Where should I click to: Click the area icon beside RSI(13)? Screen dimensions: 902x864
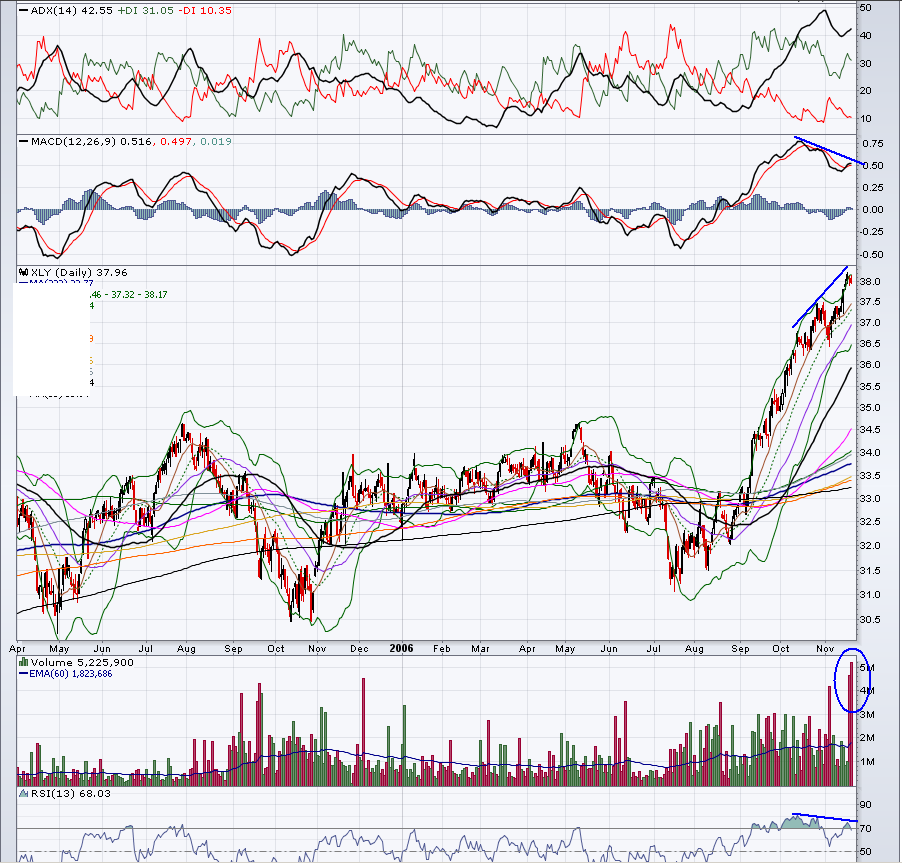click(x=24, y=793)
